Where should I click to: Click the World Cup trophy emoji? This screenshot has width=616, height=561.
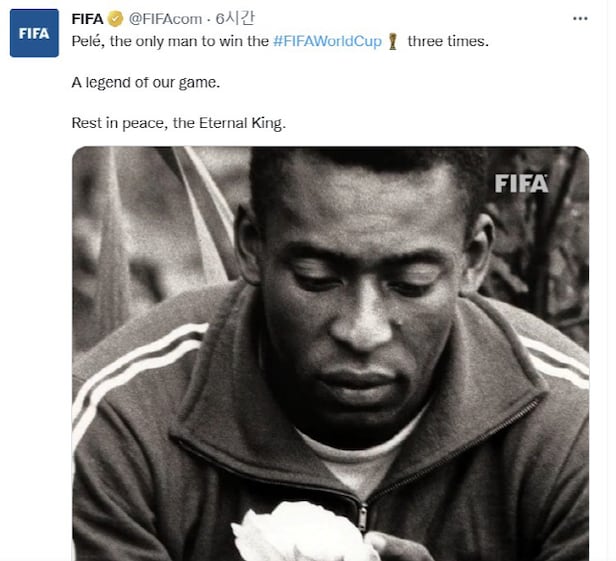tap(392, 42)
